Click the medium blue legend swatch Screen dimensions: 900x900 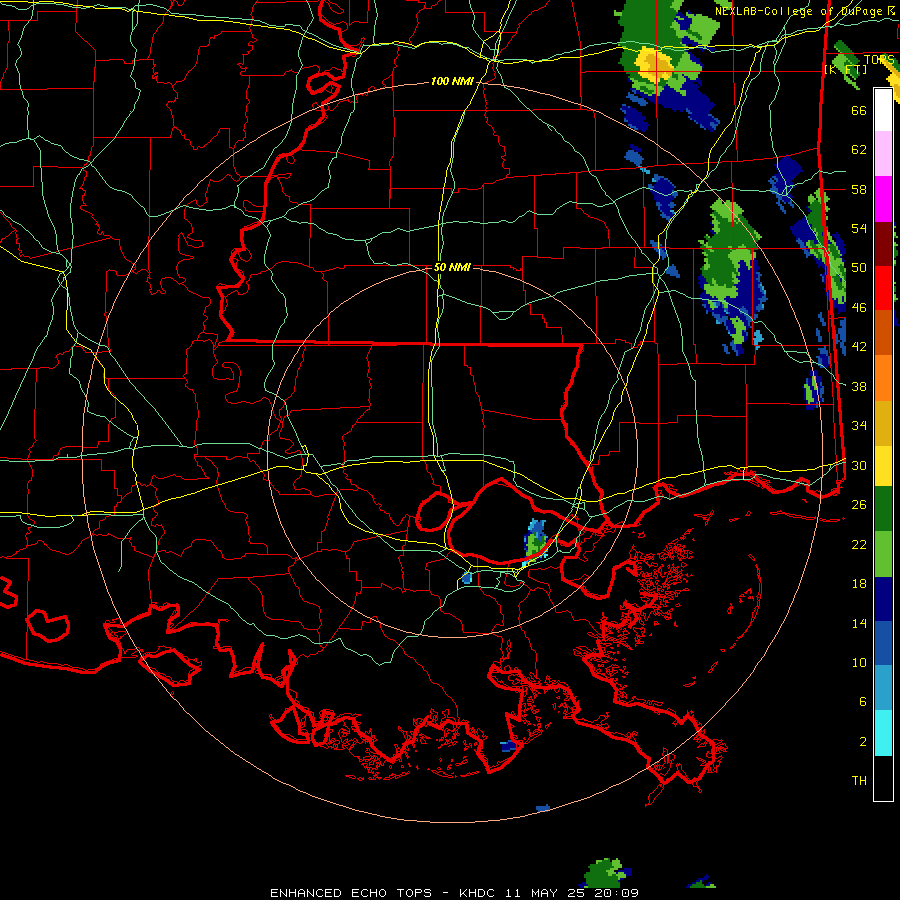click(x=883, y=643)
